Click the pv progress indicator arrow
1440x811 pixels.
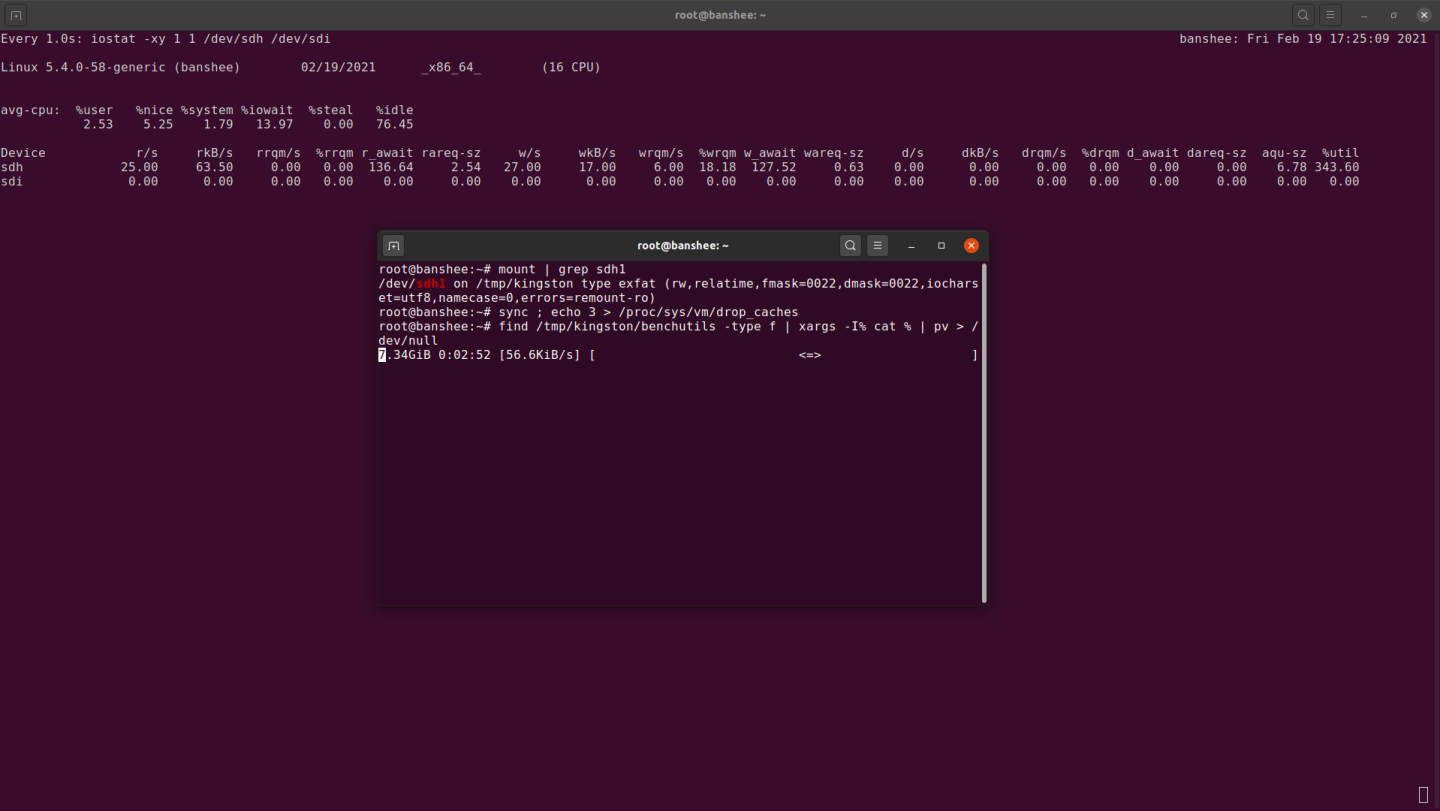(x=809, y=355)
